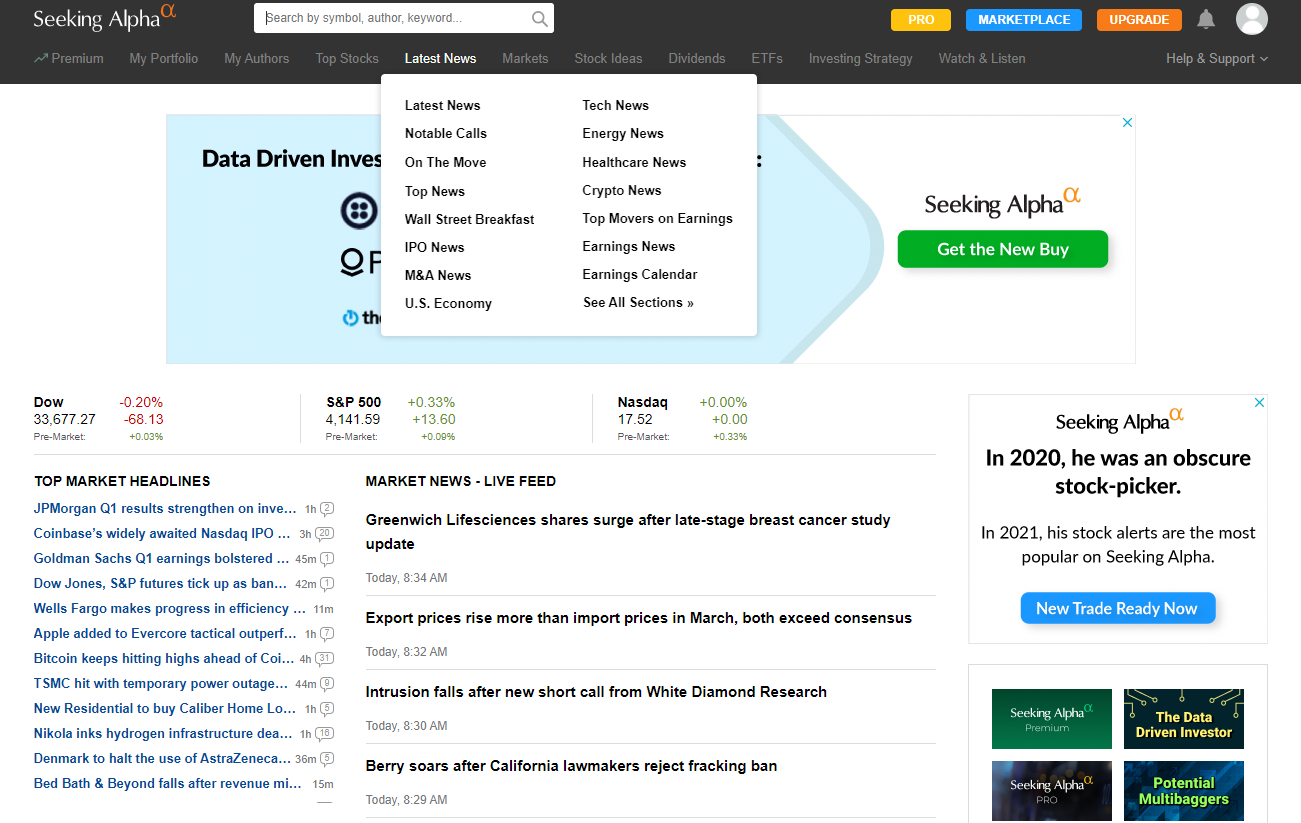The image size is (1301, 823).
Task: Click the orange UPGRADE button
Action: [x=1139, y=19]
